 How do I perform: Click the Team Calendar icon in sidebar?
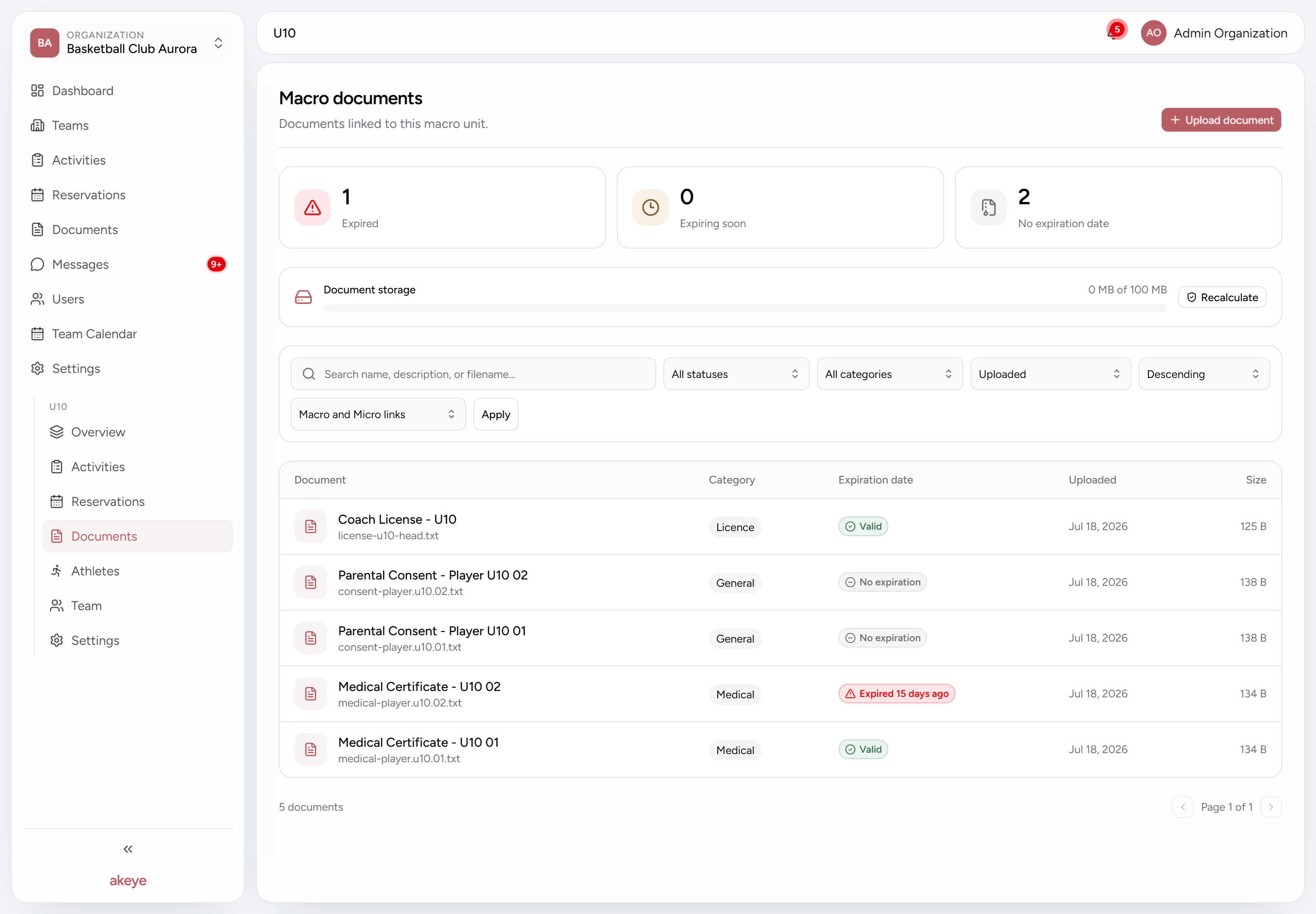37,334
